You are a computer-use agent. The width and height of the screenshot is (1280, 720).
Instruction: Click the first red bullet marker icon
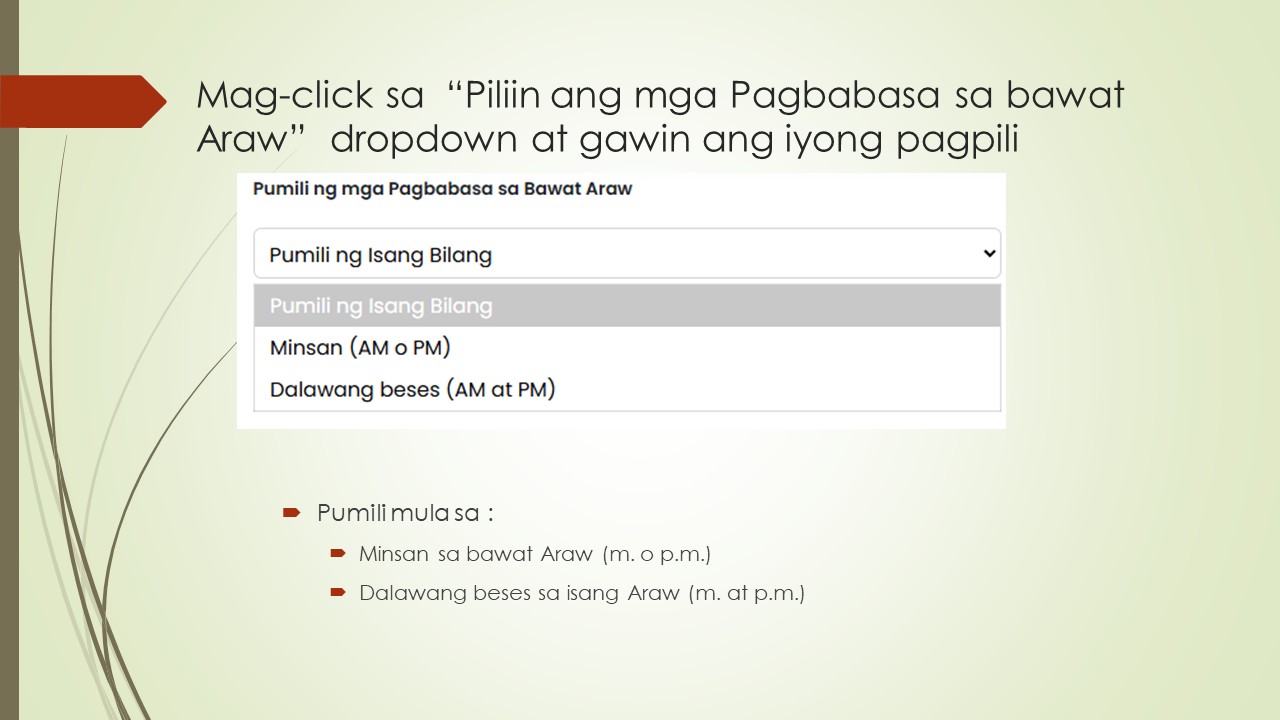[291, 511]
